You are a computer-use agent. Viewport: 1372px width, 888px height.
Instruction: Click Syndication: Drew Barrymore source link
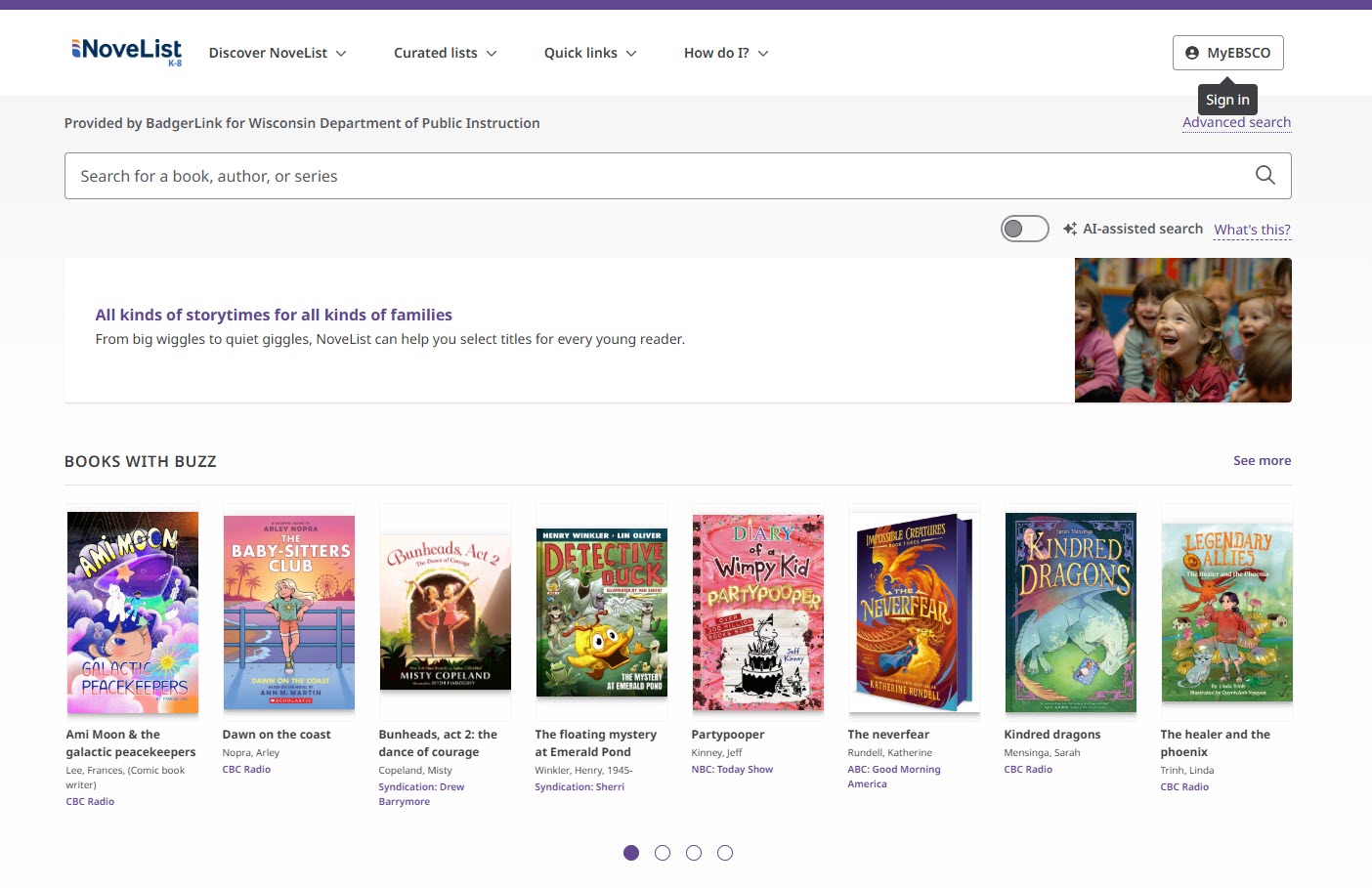(x=421, y=794)
